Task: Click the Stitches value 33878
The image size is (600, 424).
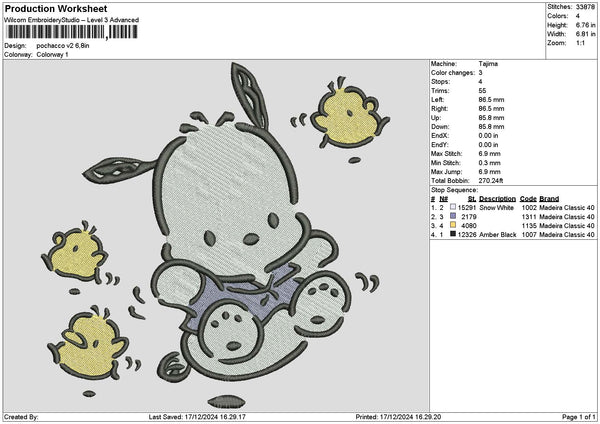Action: coord(585,7)
